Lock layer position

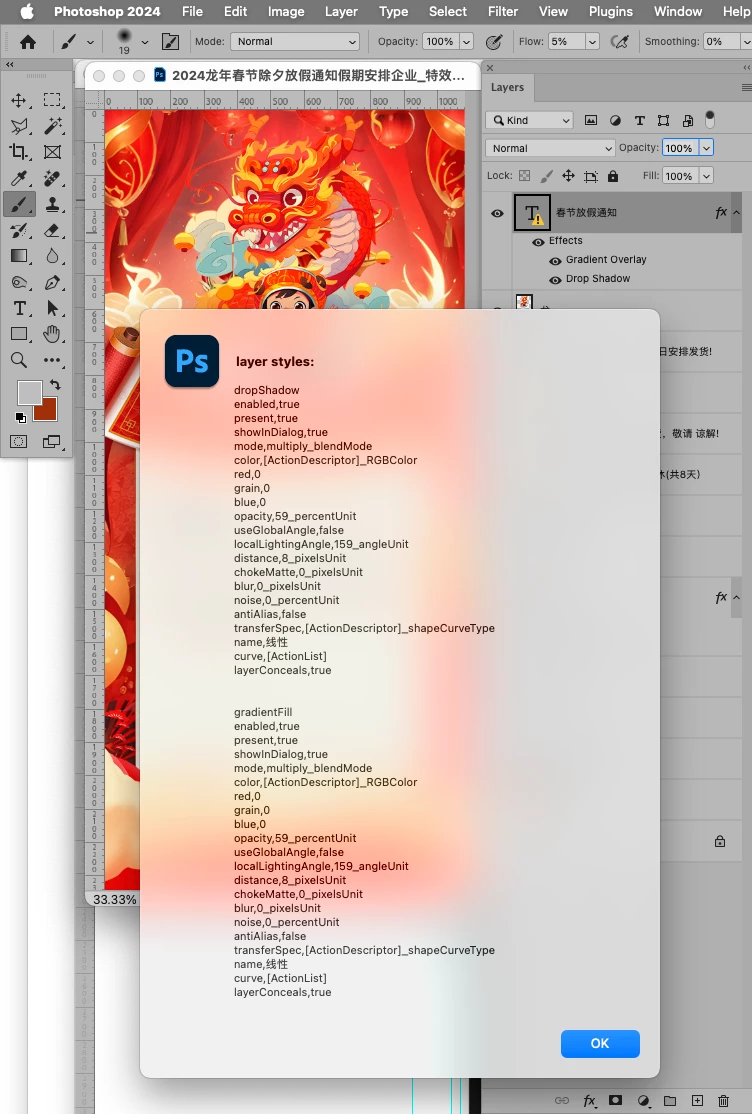[569, 175]
